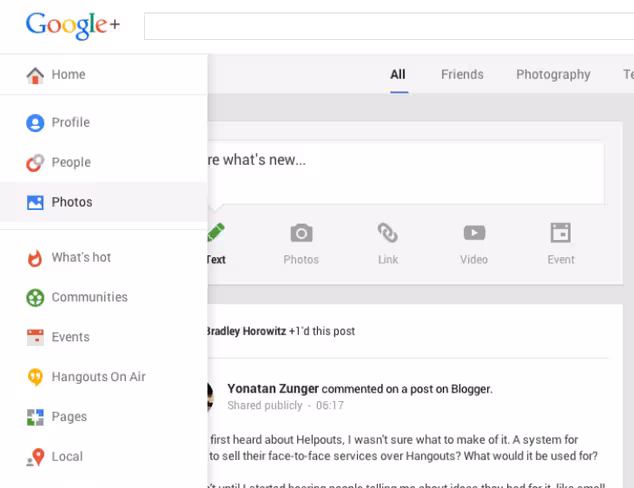This screenshot has height=488, width=634.
Task: Click the blue Profile icon
Action: (x=35, y=123)
